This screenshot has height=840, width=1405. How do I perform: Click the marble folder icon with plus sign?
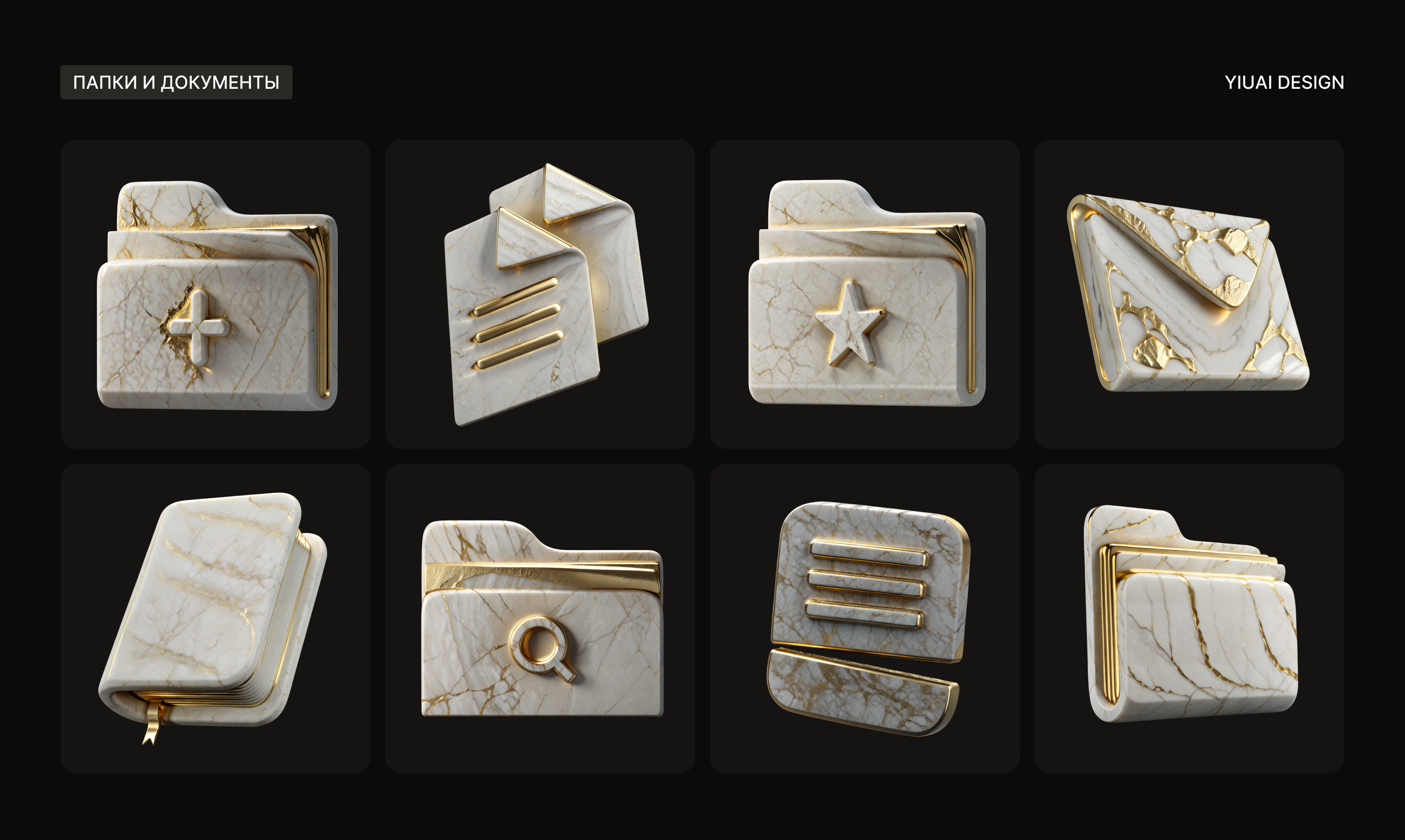[x=217, y=295]
